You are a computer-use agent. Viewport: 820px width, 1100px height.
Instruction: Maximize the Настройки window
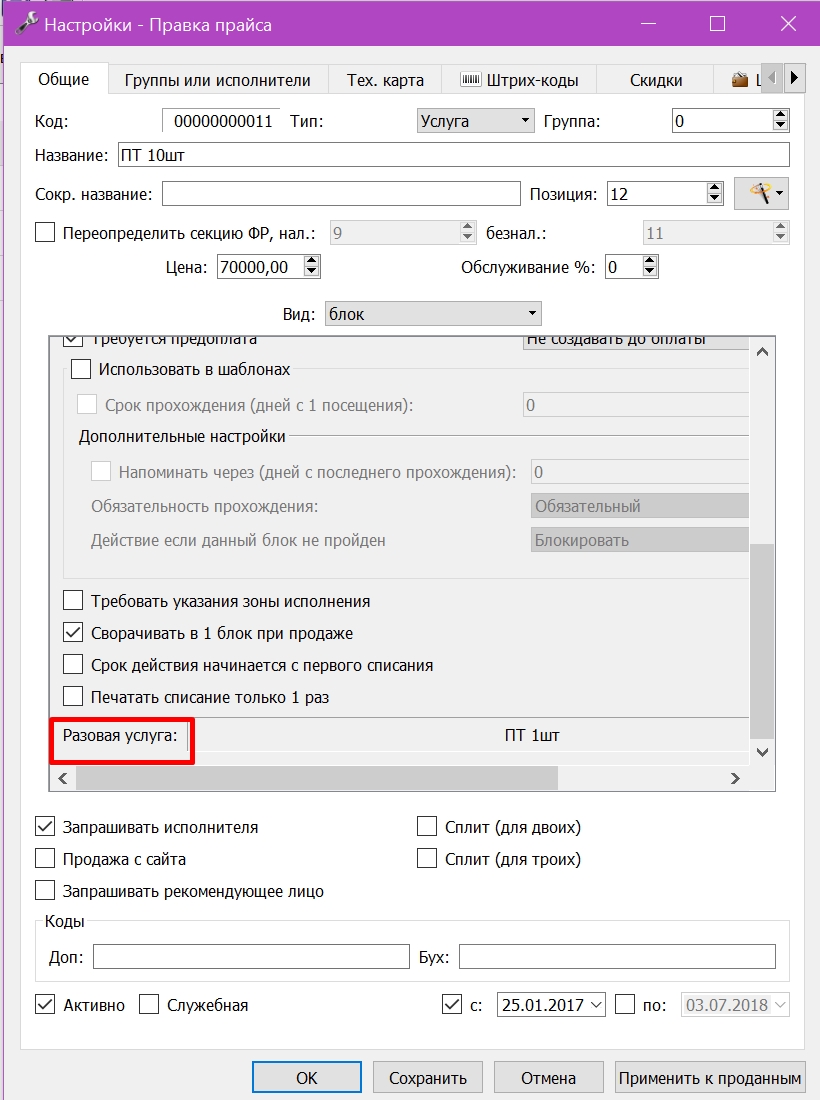coord(717,24)
